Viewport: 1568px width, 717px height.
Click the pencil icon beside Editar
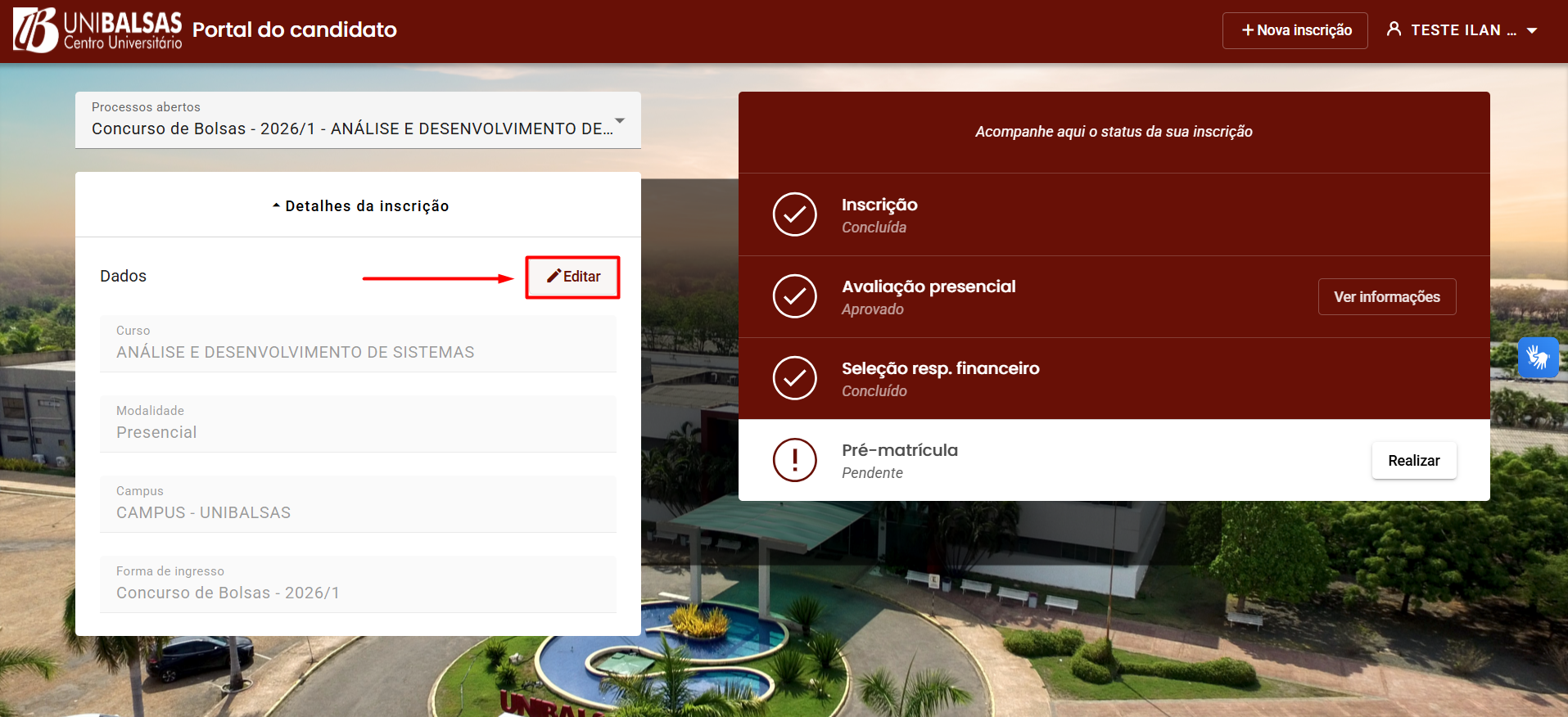(x=554, y=276)
